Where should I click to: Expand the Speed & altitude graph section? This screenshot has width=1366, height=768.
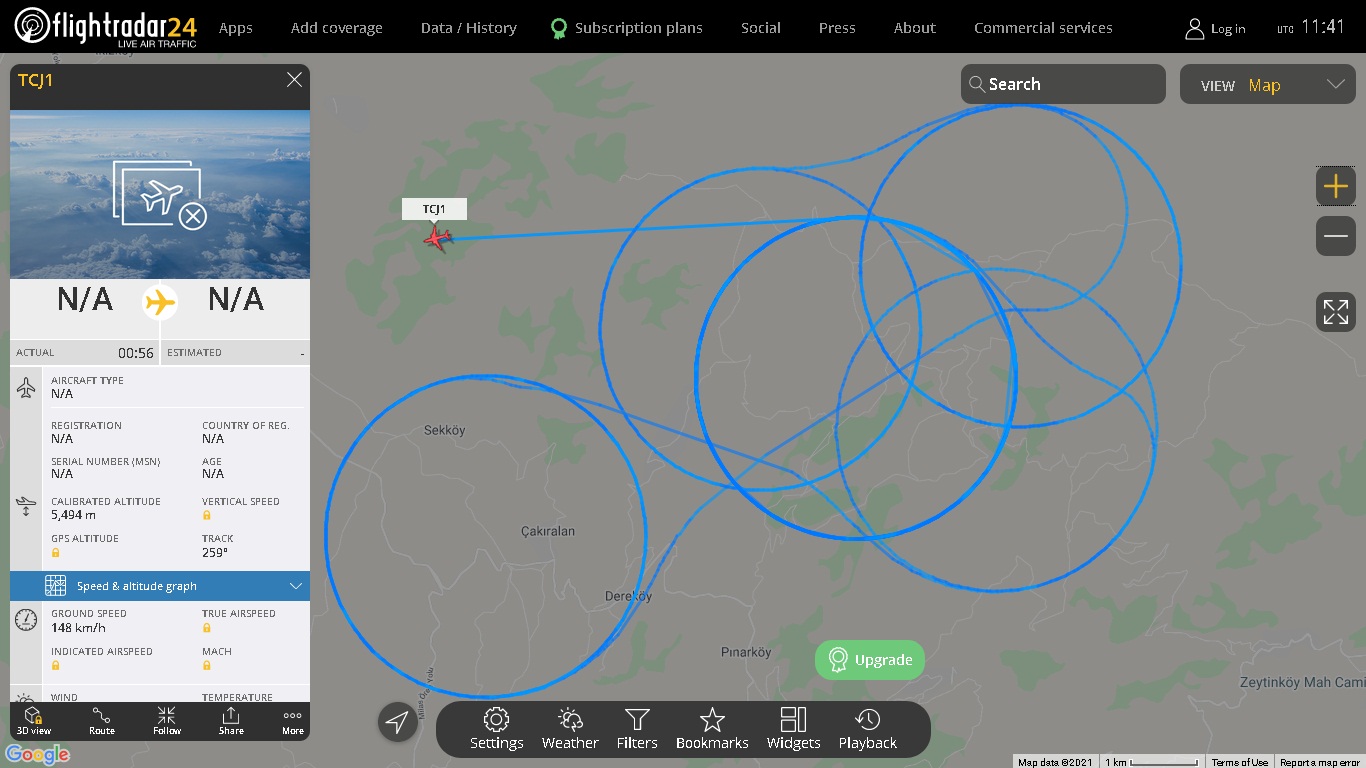160,586
